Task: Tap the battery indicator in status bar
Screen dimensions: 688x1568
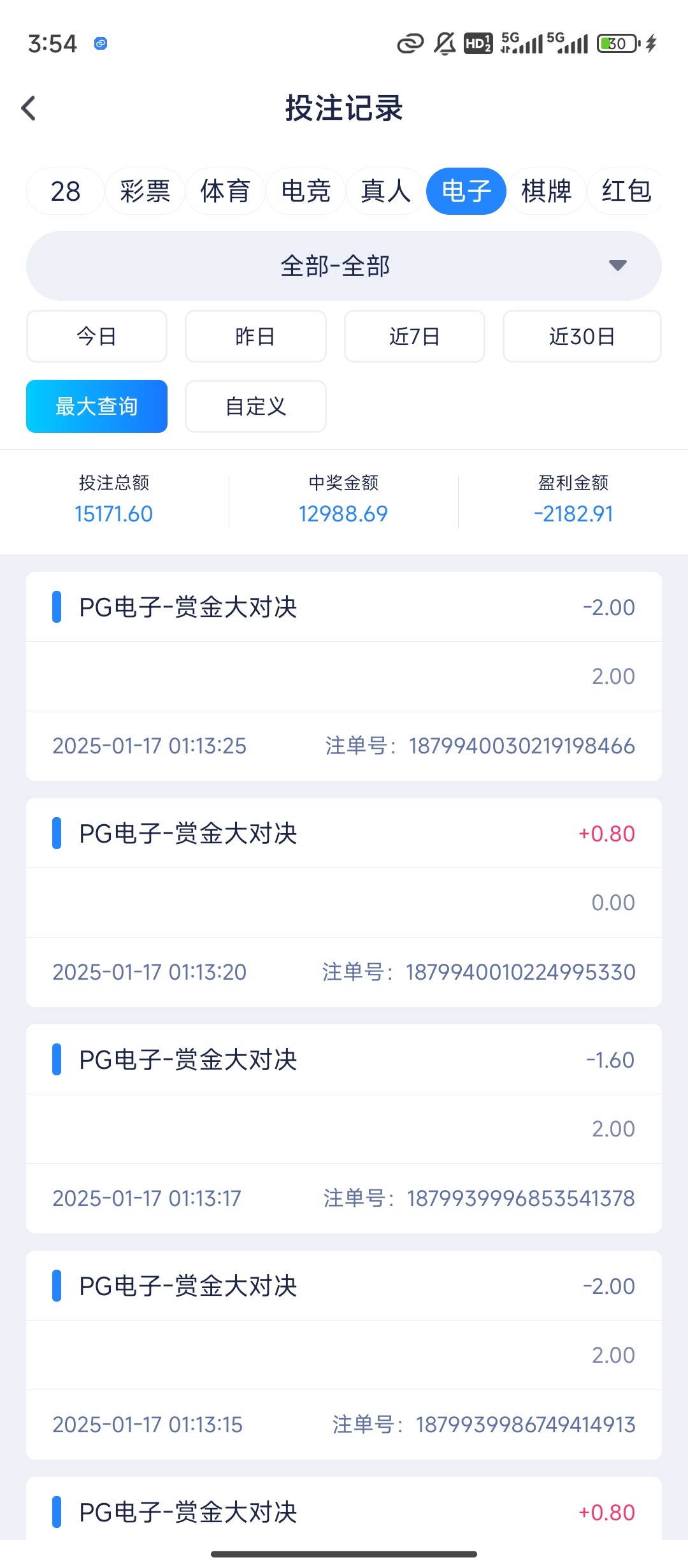Action: pos(618,43)
